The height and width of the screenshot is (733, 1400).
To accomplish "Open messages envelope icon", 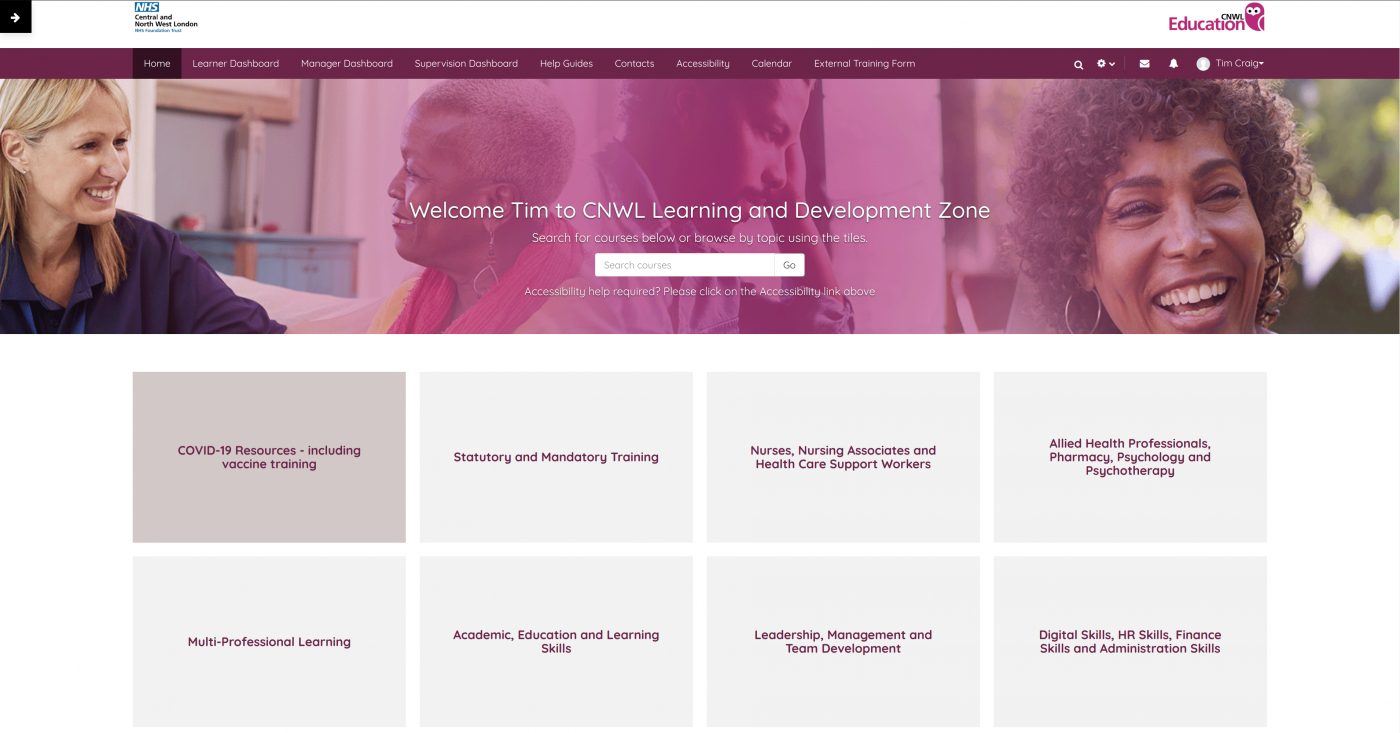I will coord(1144,64).
